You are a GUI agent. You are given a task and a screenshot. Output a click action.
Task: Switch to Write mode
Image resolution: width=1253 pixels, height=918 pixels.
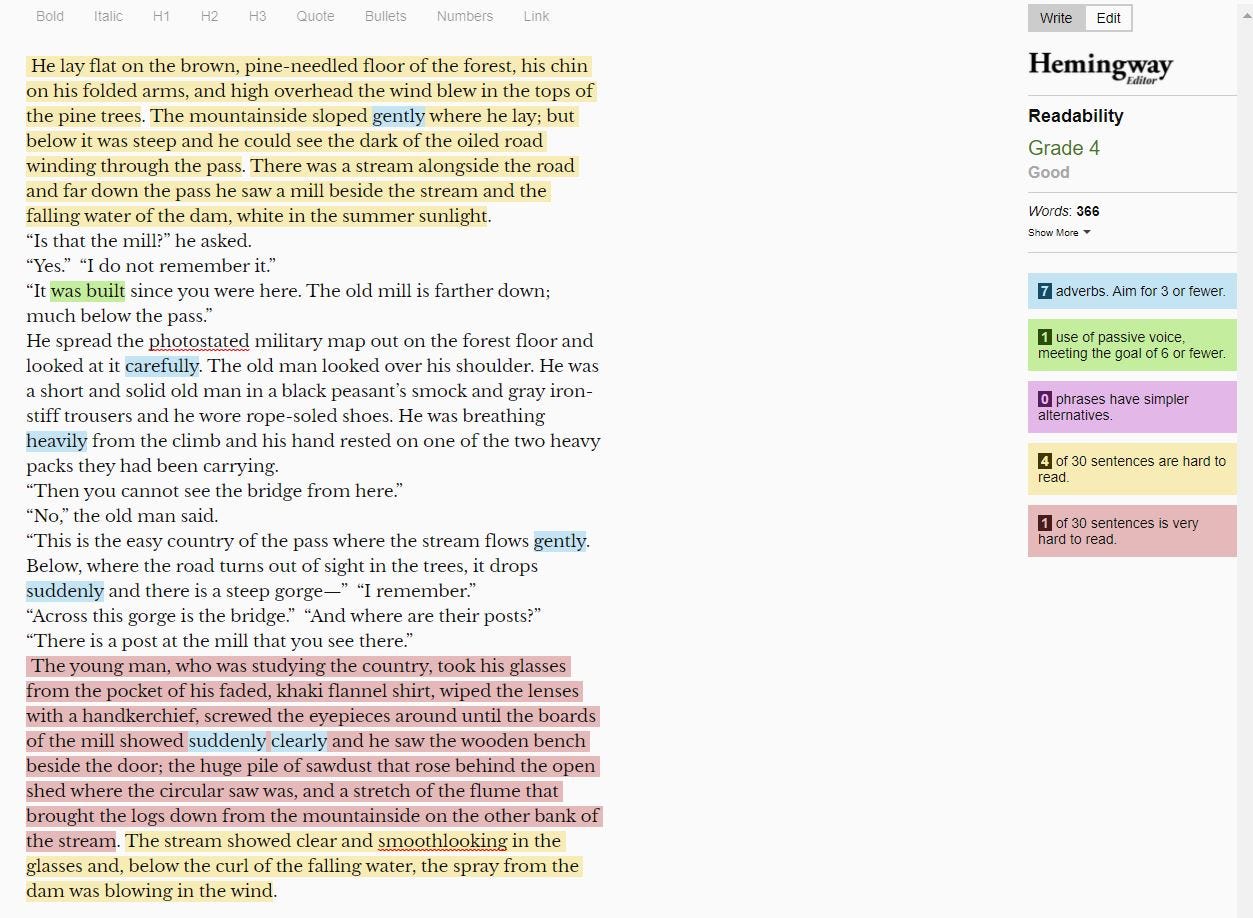(x=1056, y=18)
